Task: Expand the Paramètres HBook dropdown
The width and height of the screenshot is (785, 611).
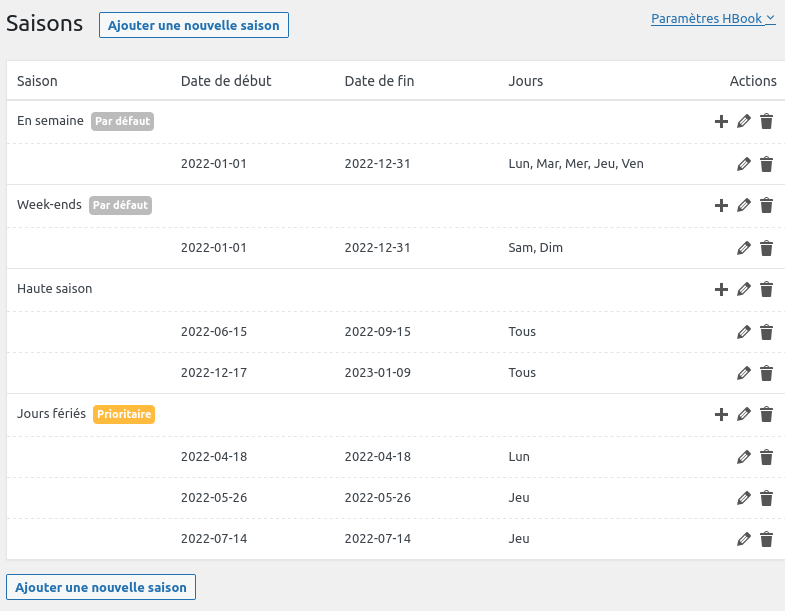Action: click(713, 19)
